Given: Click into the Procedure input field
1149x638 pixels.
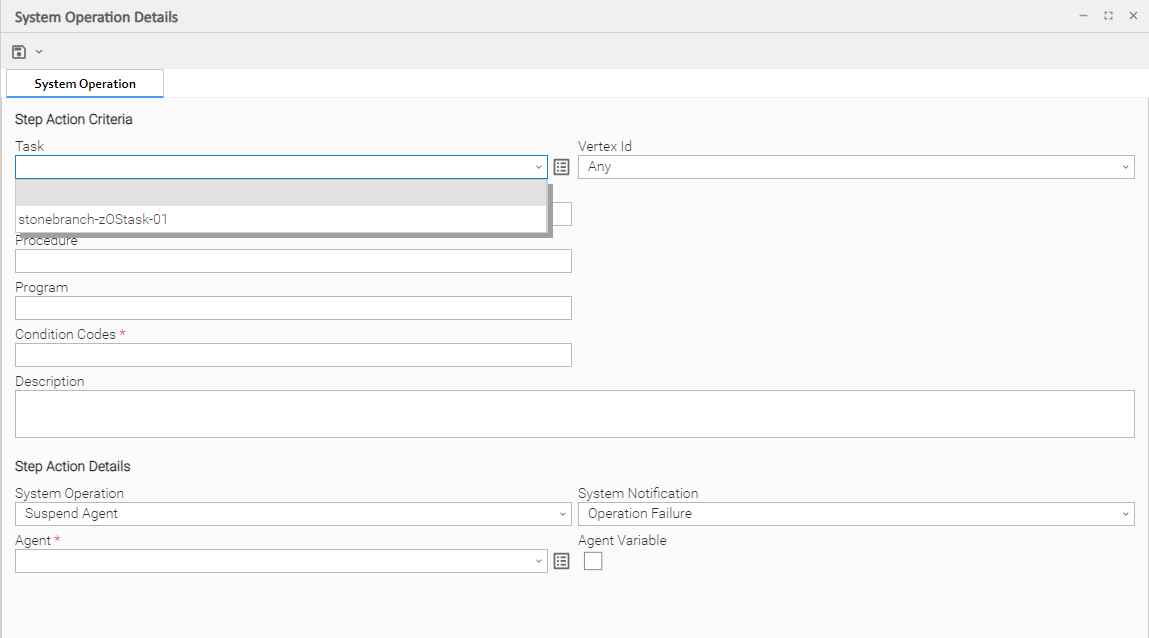Looking at the screenshot, I should (293, 261).
